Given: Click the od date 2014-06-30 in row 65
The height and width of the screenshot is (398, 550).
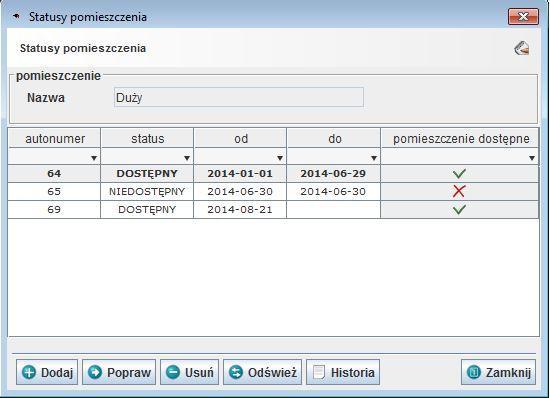Looking at the screenshot, I should point(240,191).
